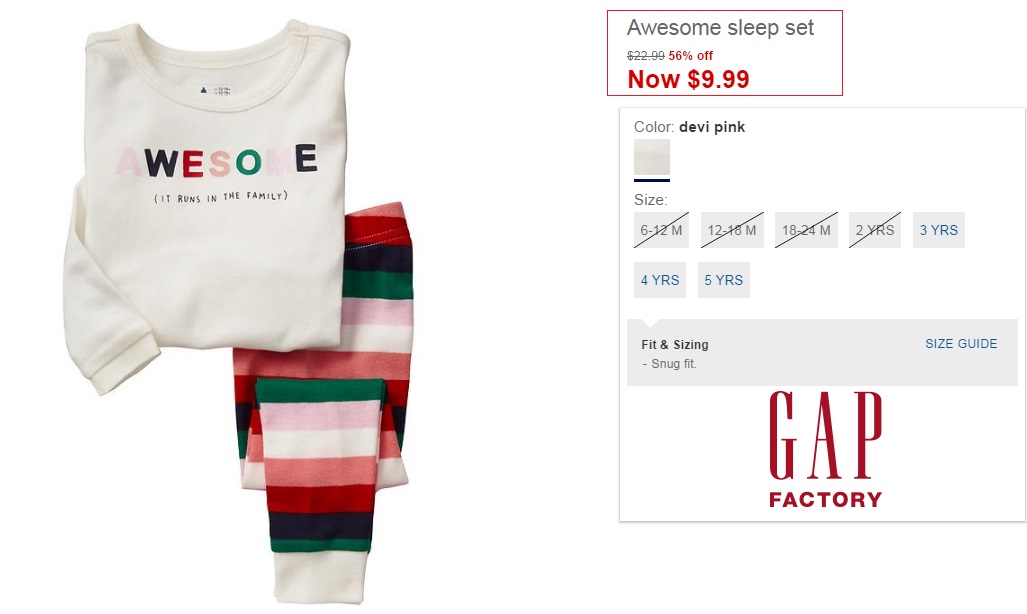This screenshot has height=614, width=1027.
Task: Click the unavailable 12-18 M size
Action: click(x=732, y=230)
